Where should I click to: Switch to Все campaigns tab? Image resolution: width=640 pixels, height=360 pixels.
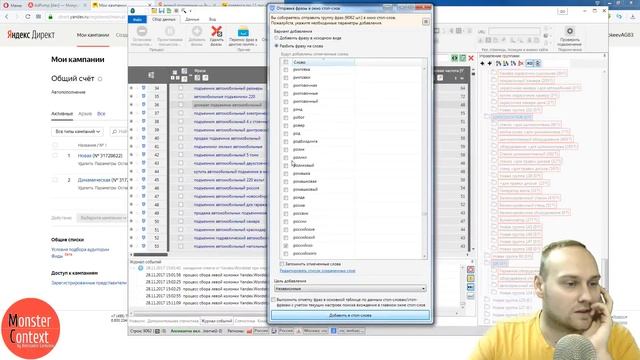[x=101, y=113]
